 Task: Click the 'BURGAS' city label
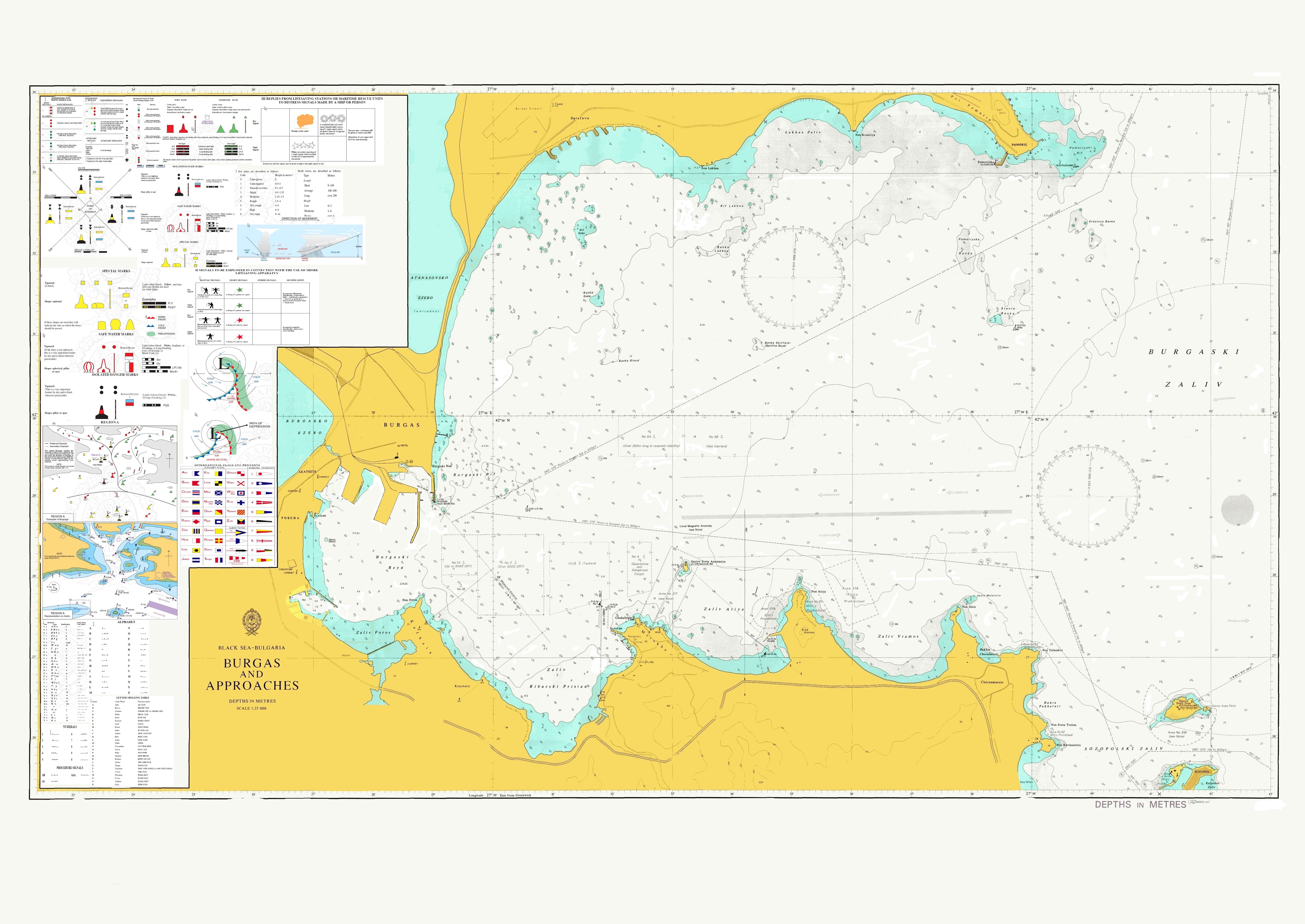402,425
